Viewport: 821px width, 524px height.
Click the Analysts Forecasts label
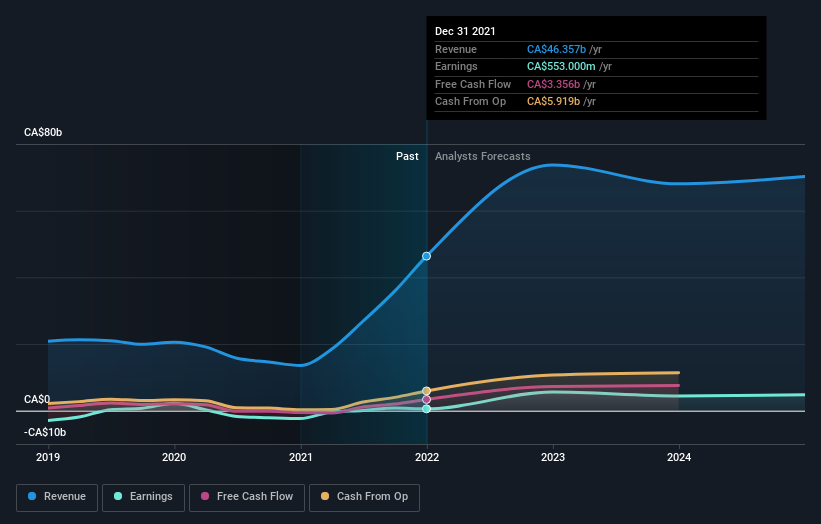coord(482,156)
